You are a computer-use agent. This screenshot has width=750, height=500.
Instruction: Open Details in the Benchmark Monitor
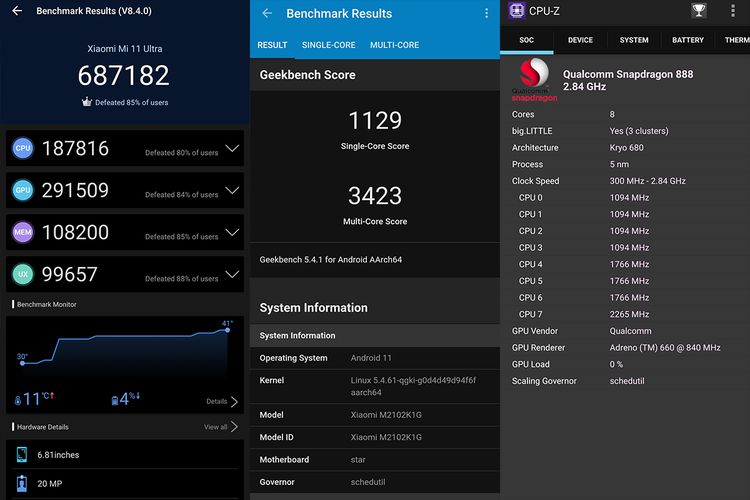tap(222, 401)
